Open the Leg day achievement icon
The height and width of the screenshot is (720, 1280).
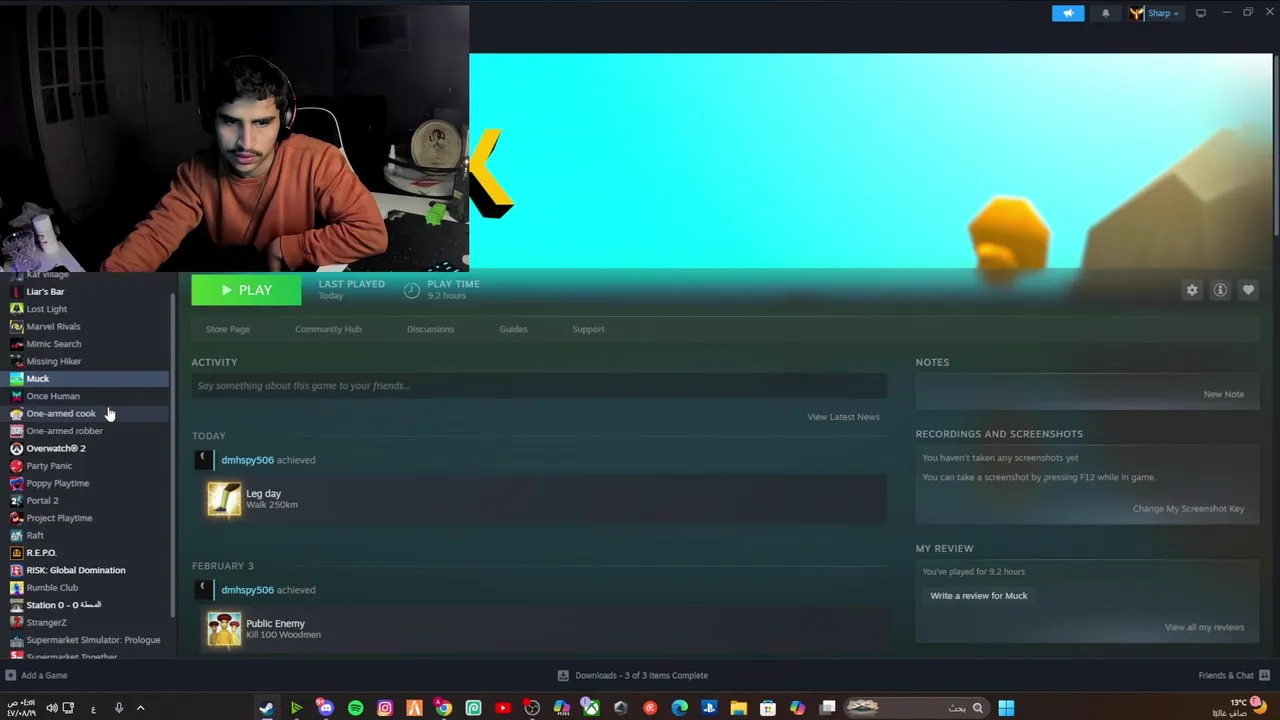[x=224, y=499]
